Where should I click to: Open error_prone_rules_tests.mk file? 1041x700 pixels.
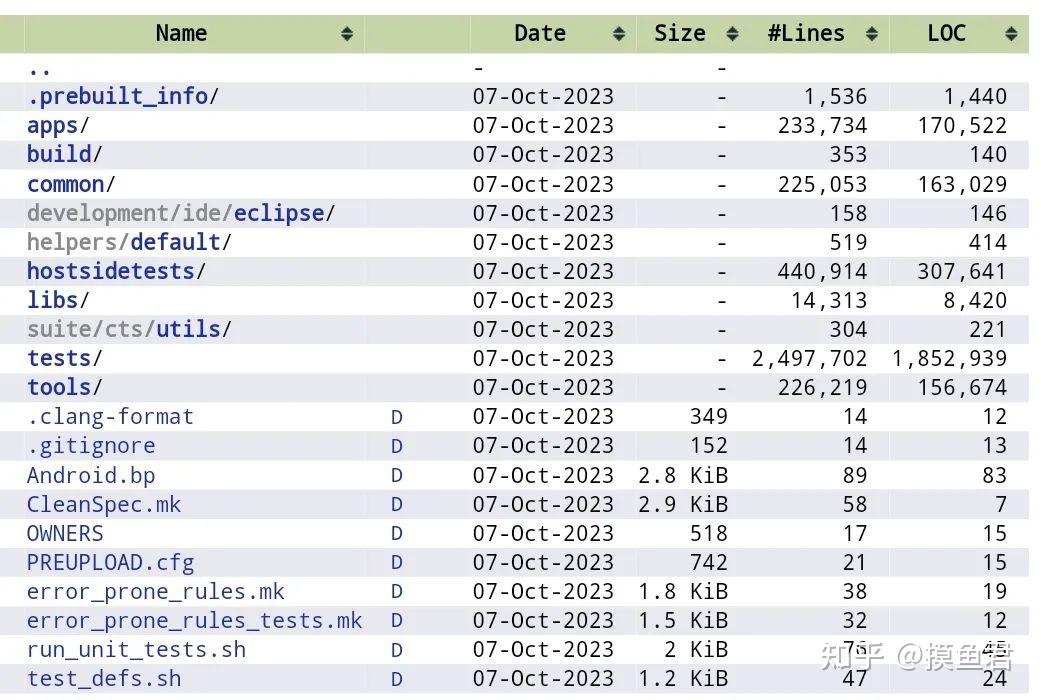(194, 621)
